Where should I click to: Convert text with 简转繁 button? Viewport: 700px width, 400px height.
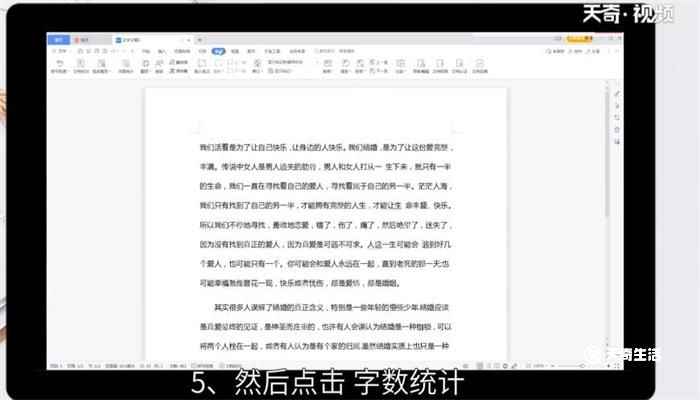point(179,71)
